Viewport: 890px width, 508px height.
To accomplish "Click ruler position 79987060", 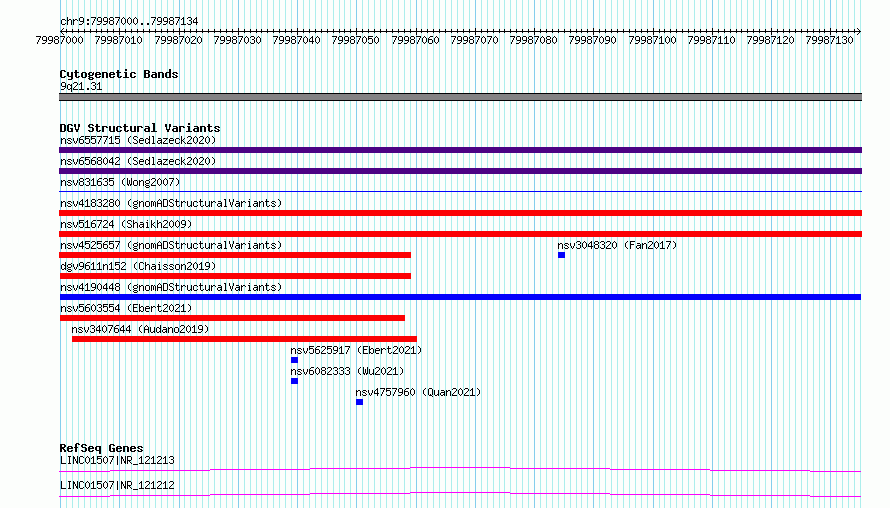I will 414,40.
